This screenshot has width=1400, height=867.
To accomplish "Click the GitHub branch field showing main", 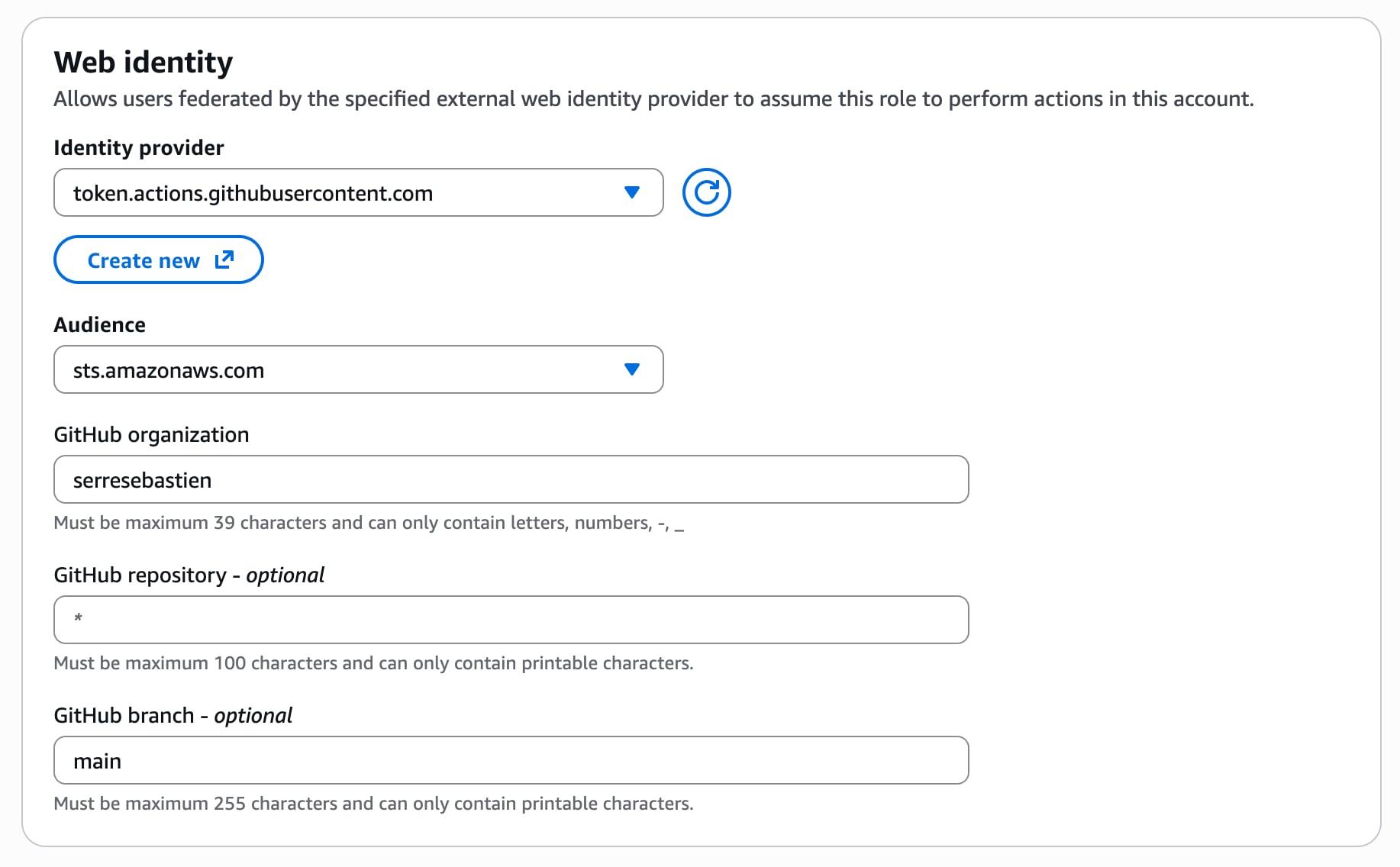I will point(510,760).
